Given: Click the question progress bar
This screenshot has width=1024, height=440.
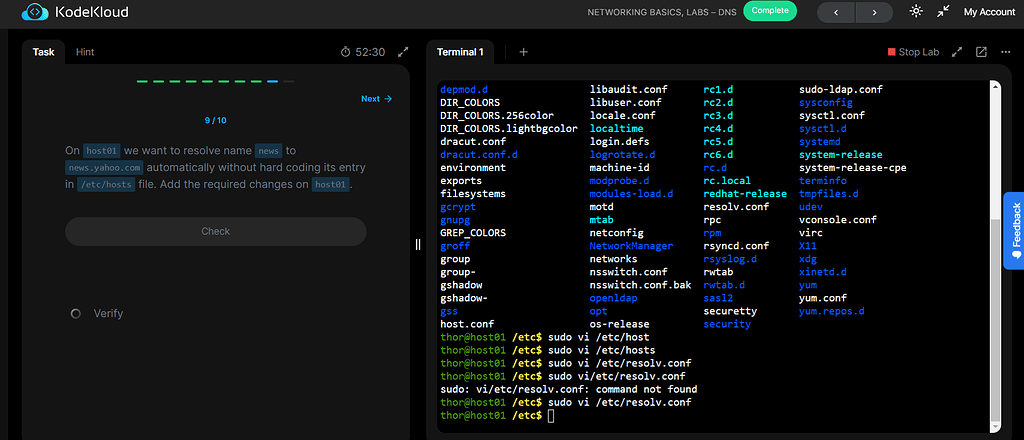Looking at the screenshot, I should (215, 81).
